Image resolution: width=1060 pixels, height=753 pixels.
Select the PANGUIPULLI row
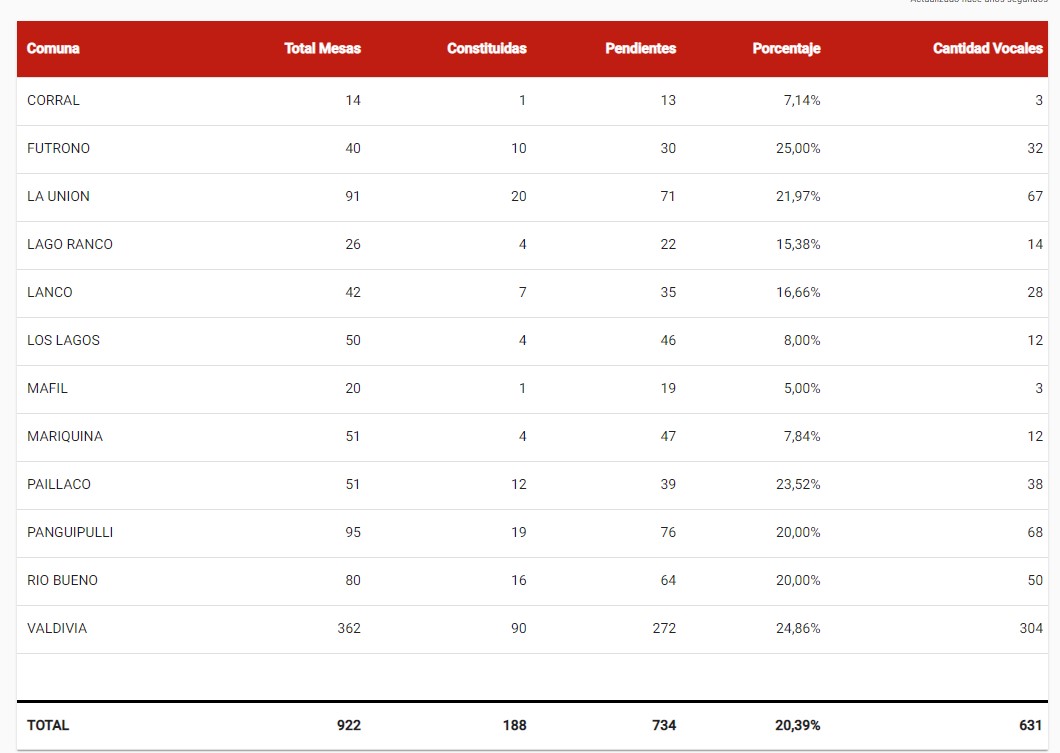pyautogui.click(x=533, y=533)
